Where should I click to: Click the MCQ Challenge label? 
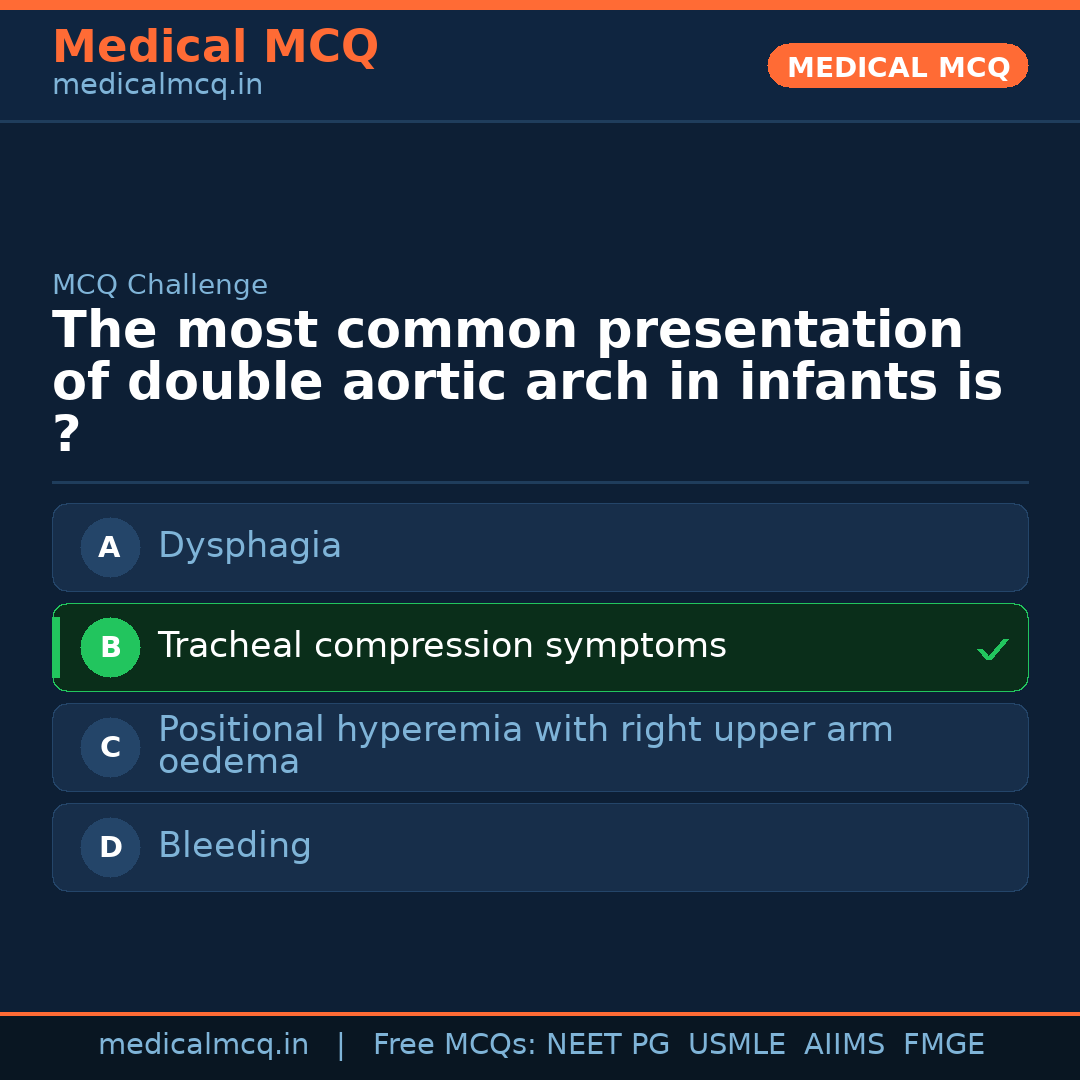coord(160,285)
